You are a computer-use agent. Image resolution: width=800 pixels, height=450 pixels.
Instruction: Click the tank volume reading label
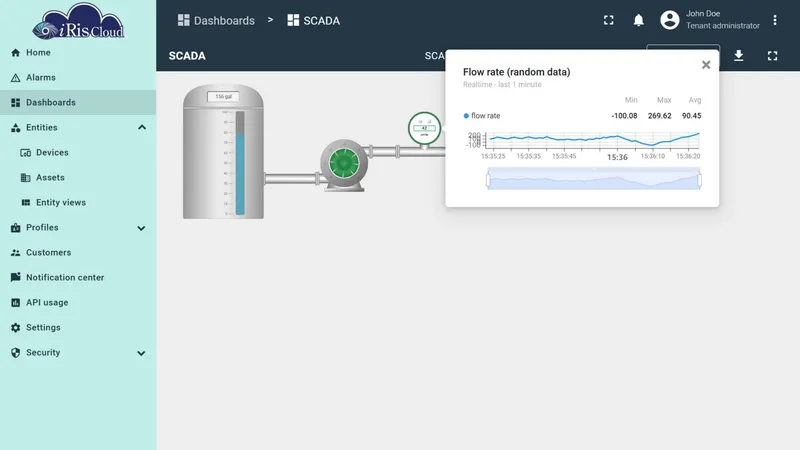click(x=223, y=96)
